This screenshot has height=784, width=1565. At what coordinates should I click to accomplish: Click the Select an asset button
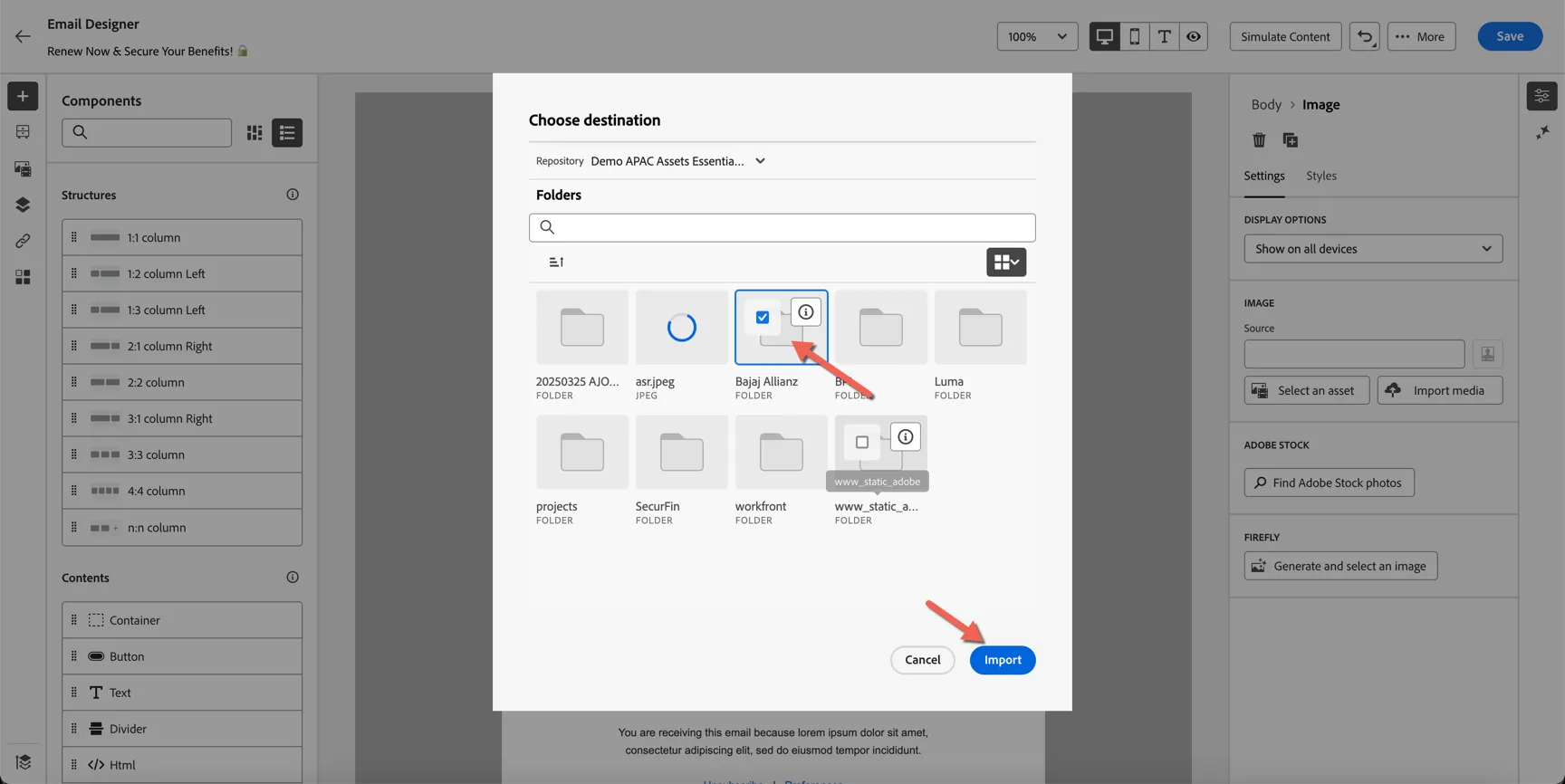click(1307, 390)
